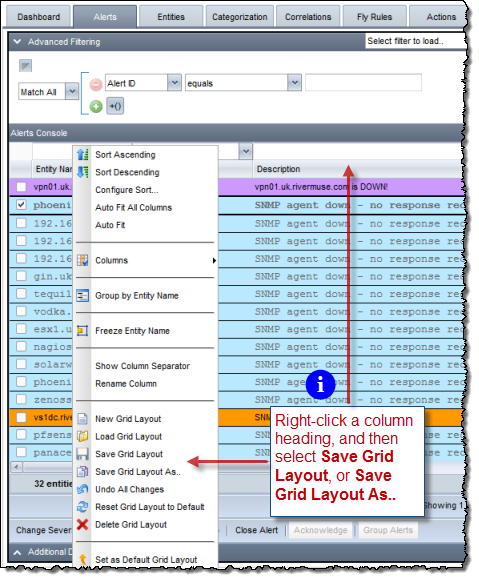The image size is (479, 583).
Task: Check the vpn01.uk row checkbox
Action: point(21,187)
